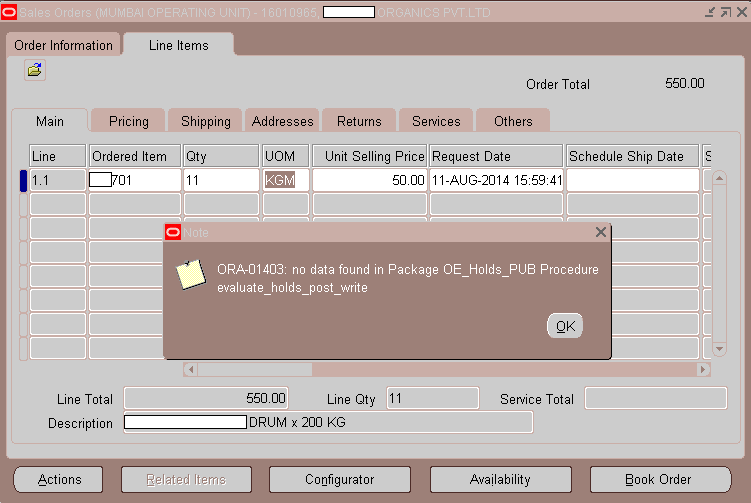Click the UOM column header
751x503 pixels.
(x=286, y=156)
